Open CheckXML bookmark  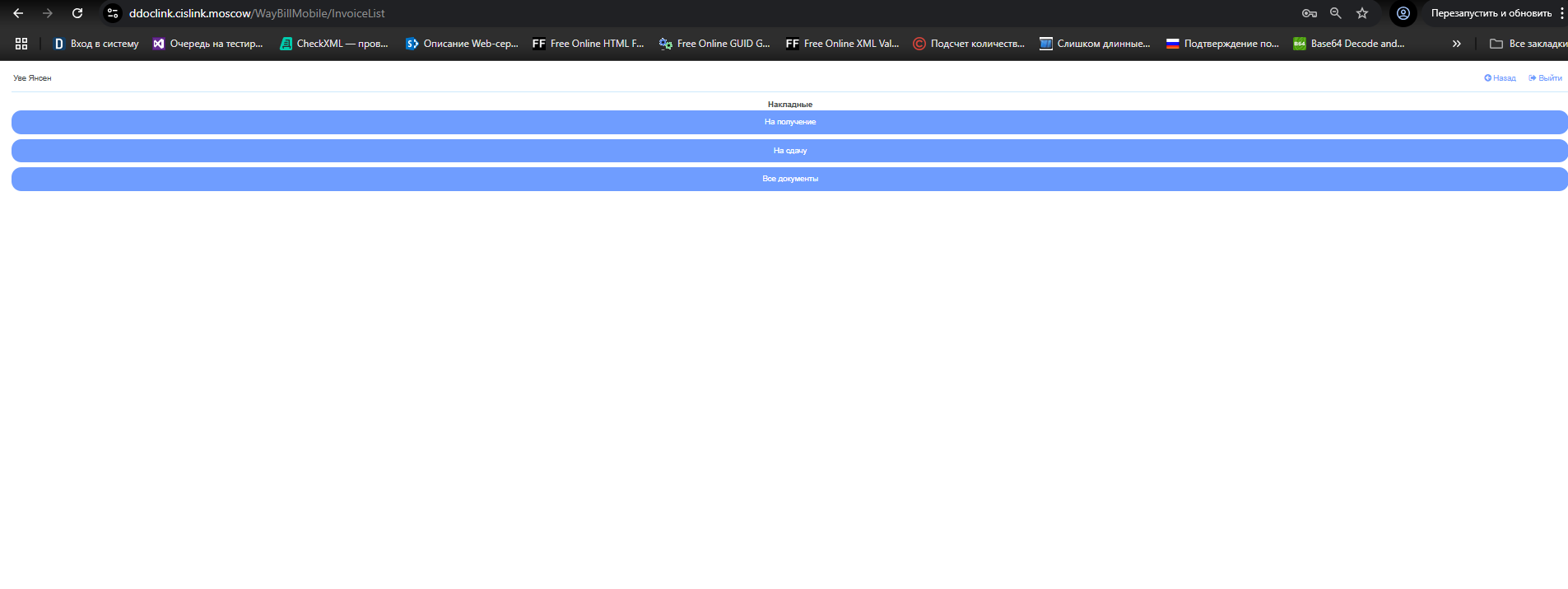(x=333, y=44)
